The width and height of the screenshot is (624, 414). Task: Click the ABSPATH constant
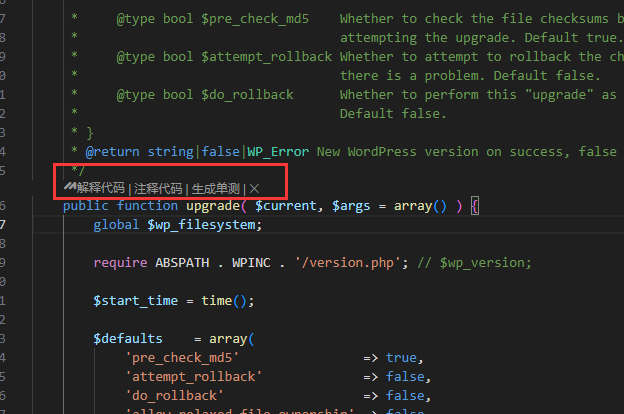[x=182, y=263]
